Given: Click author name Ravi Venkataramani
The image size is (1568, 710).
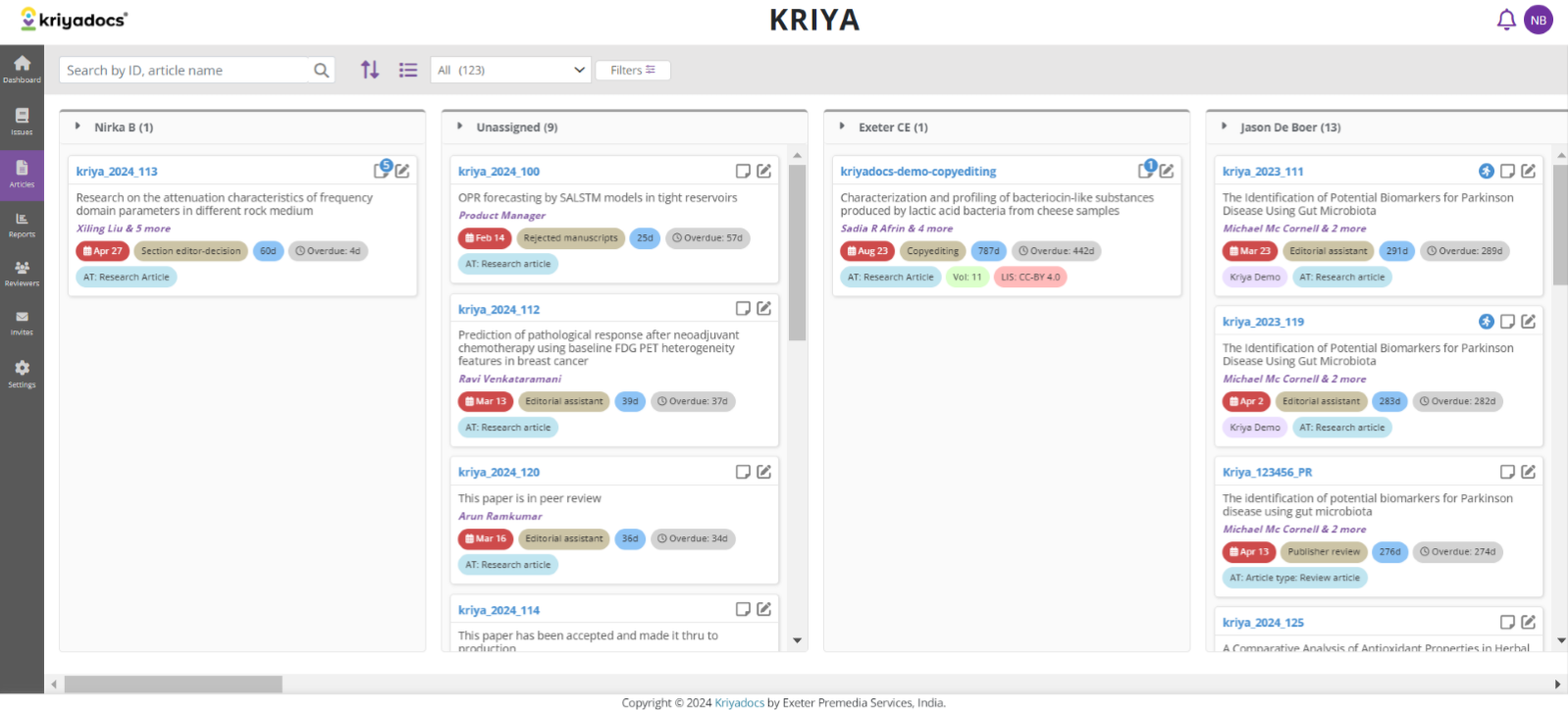Looking at the screenshot, I should (509, 379).
